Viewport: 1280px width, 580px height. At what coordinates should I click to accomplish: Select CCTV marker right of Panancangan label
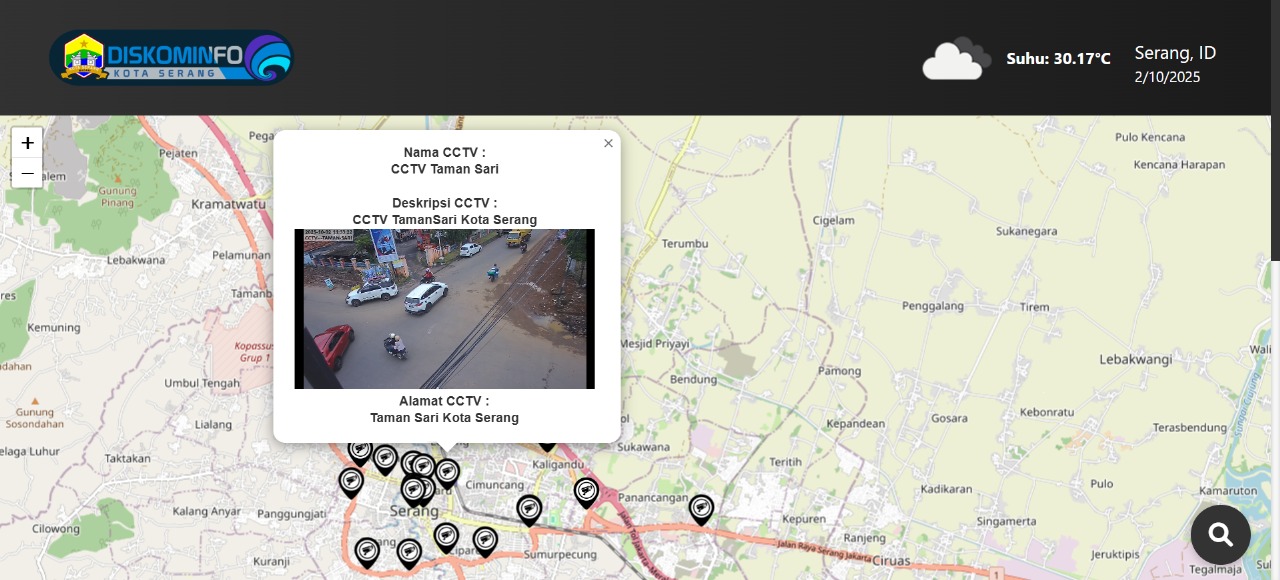pyautogui.click(x=701, y=509)
